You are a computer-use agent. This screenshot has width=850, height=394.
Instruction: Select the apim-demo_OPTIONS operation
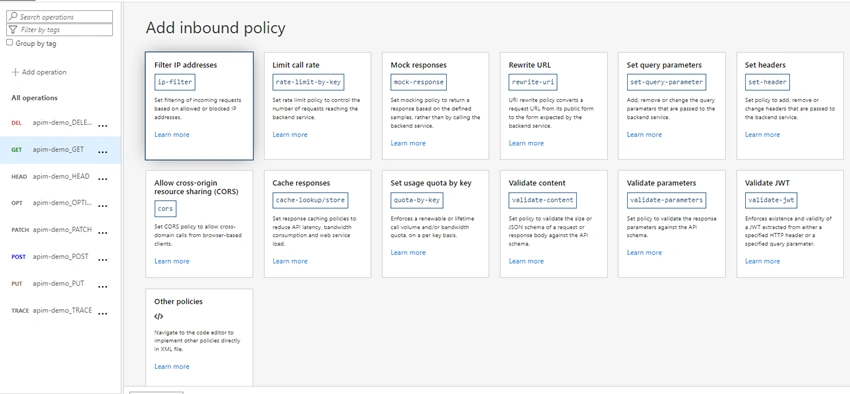tap(60, 203)
